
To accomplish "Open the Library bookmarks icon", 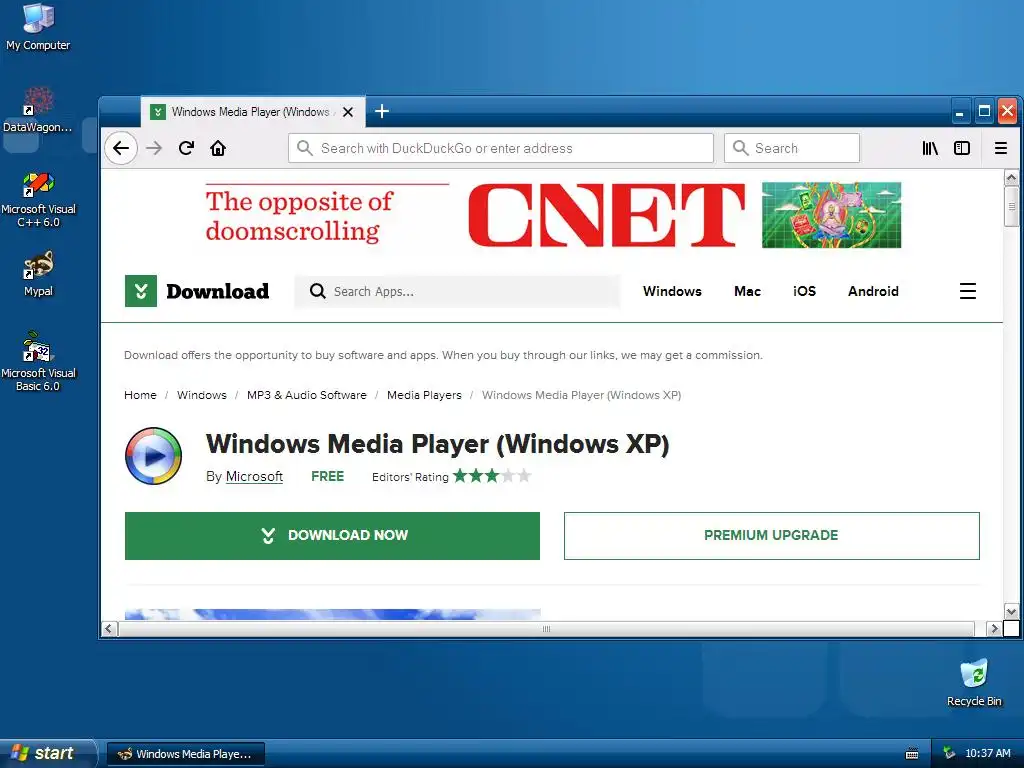I will coord(930,148).
